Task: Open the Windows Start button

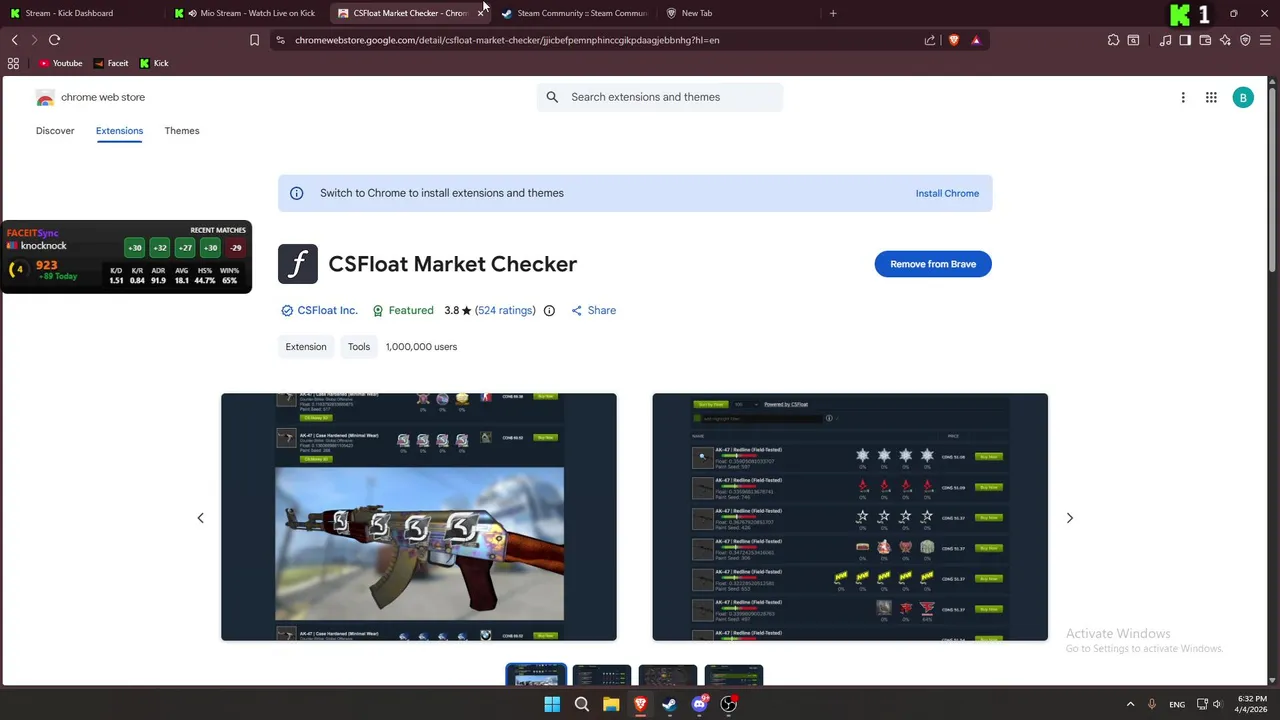Action: 552,704
